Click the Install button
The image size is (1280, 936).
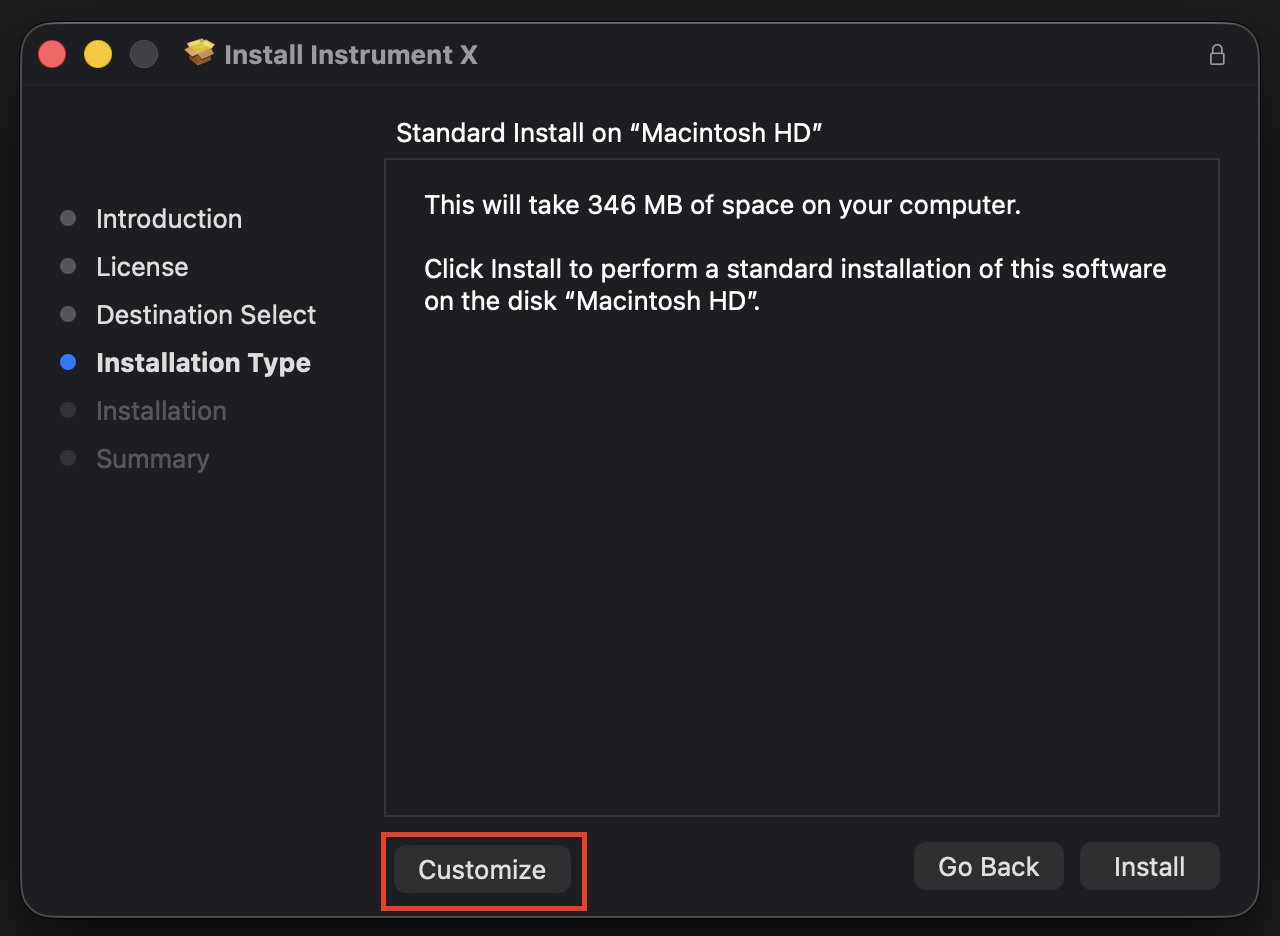(1150, 866)
